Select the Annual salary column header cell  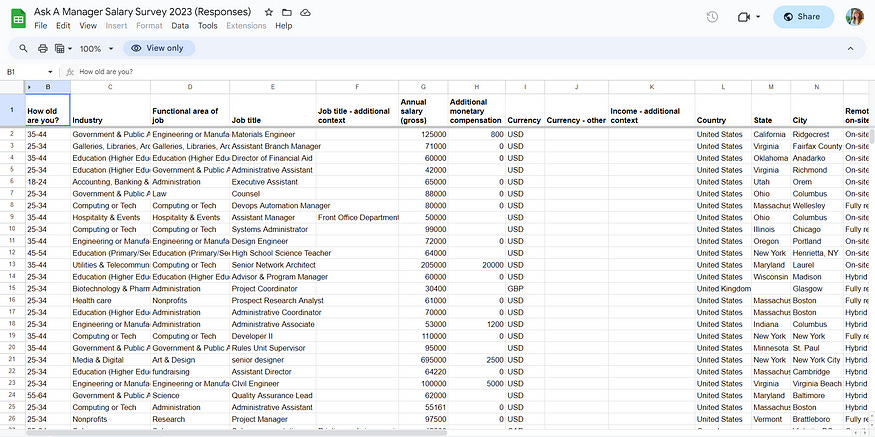(x=423, y=110)
